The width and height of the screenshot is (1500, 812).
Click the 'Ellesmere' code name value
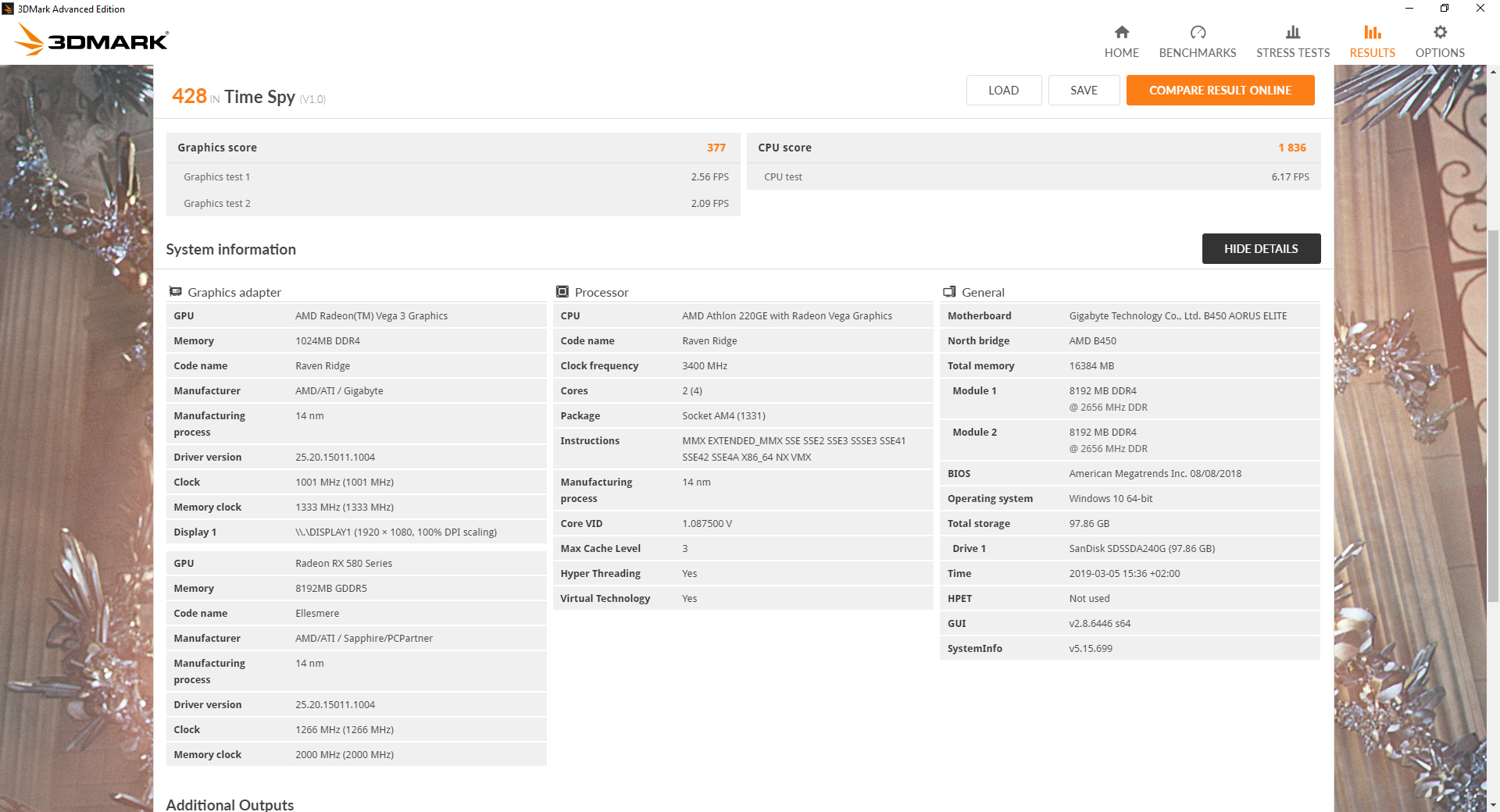(x=317, y=614)
